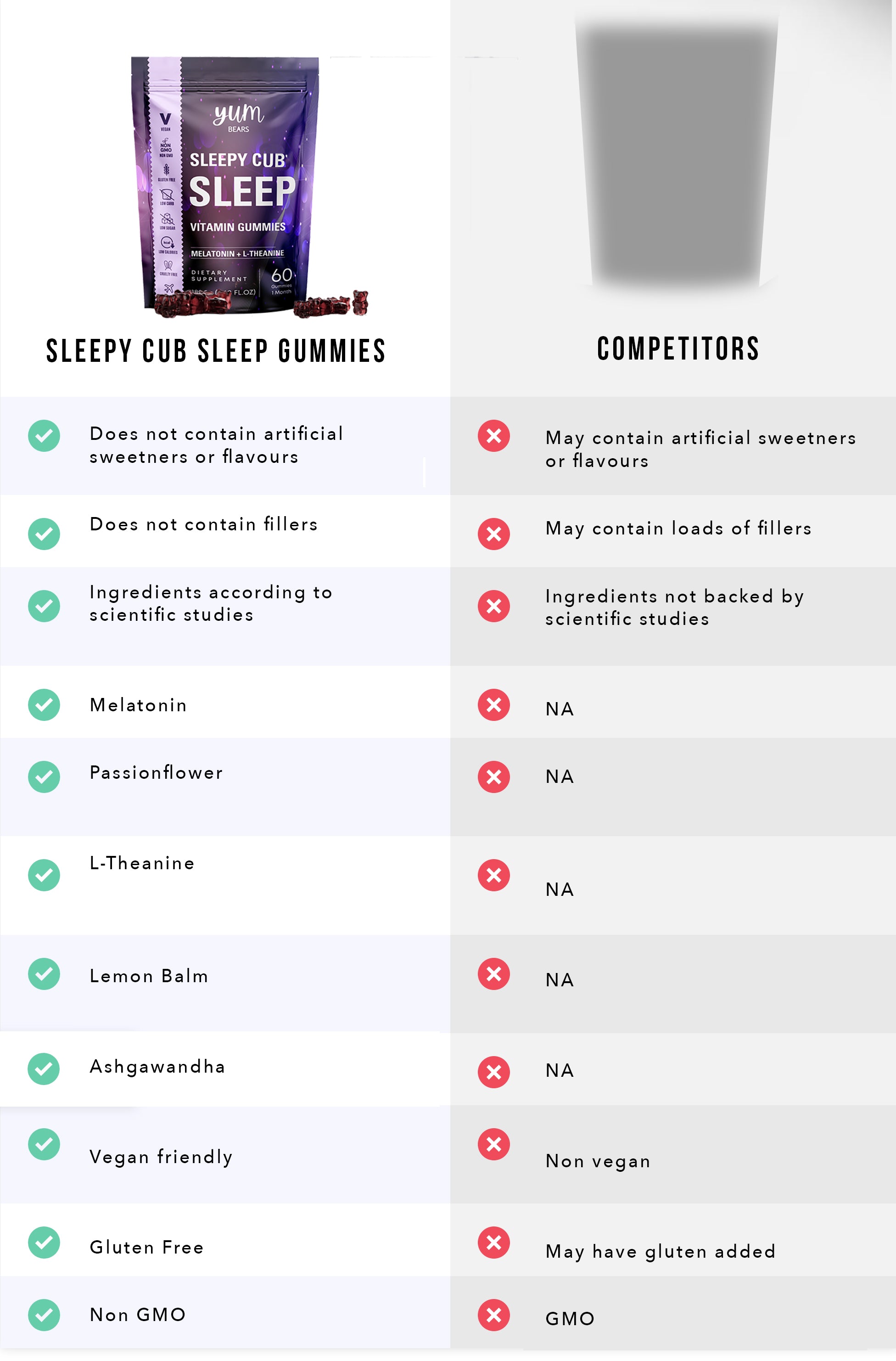Click the green checkmark beside Does not contain fillers
Viewport: 896px width, 1361px height.
click(x=44, y=534)
